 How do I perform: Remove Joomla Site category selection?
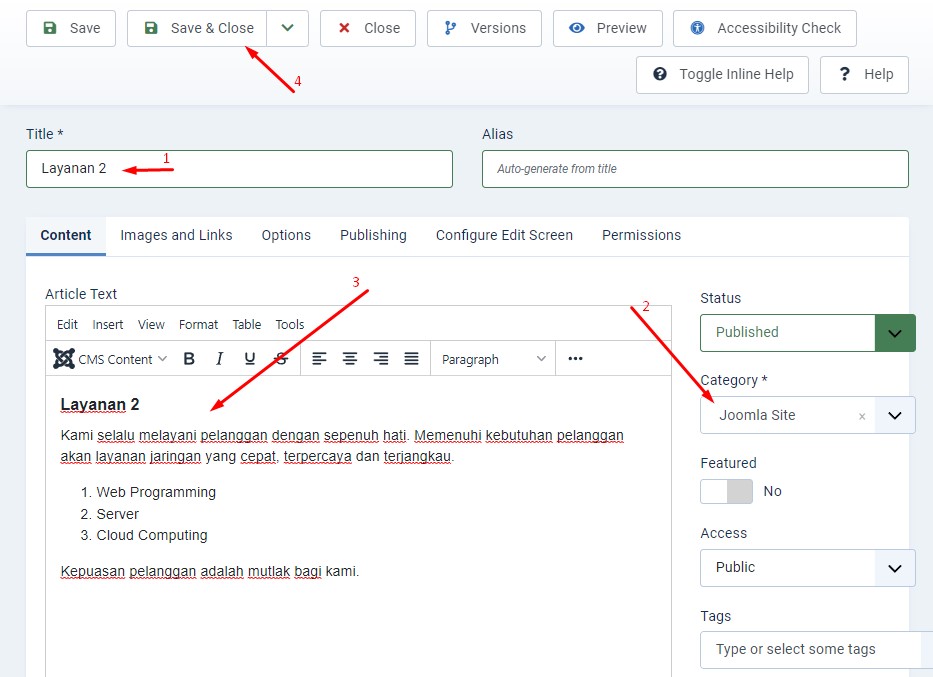click(x=862, y=416)
